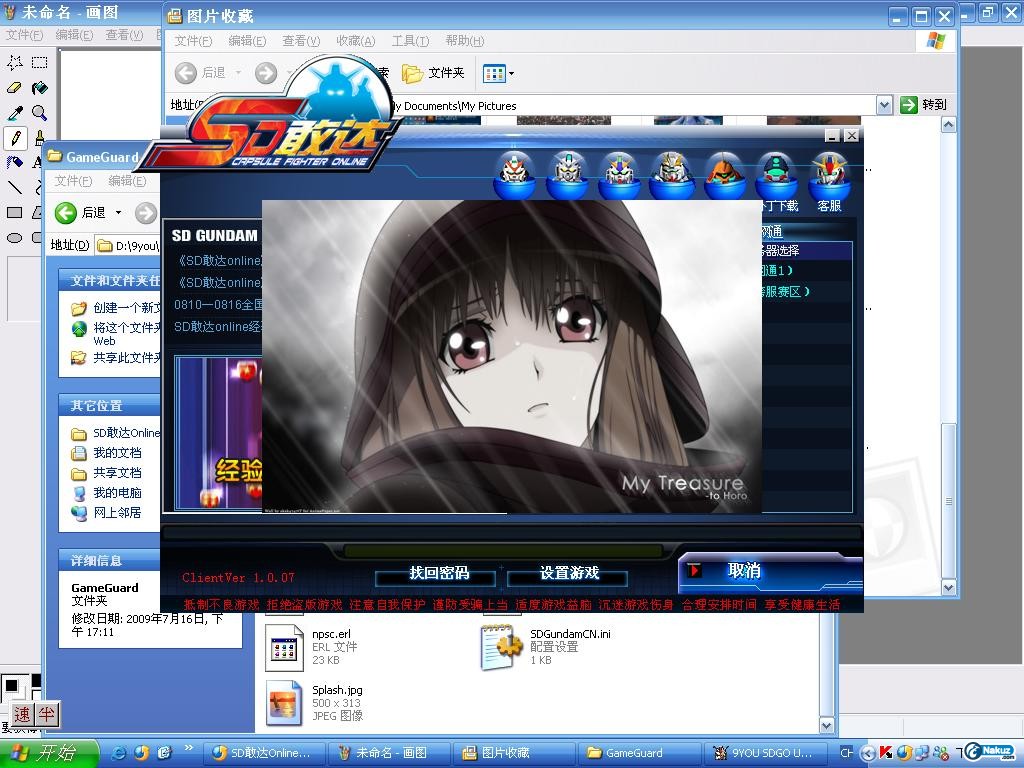Open the Back history dropdown in 图片收藏
1024x768 pixels.
[x=238, y=73]
